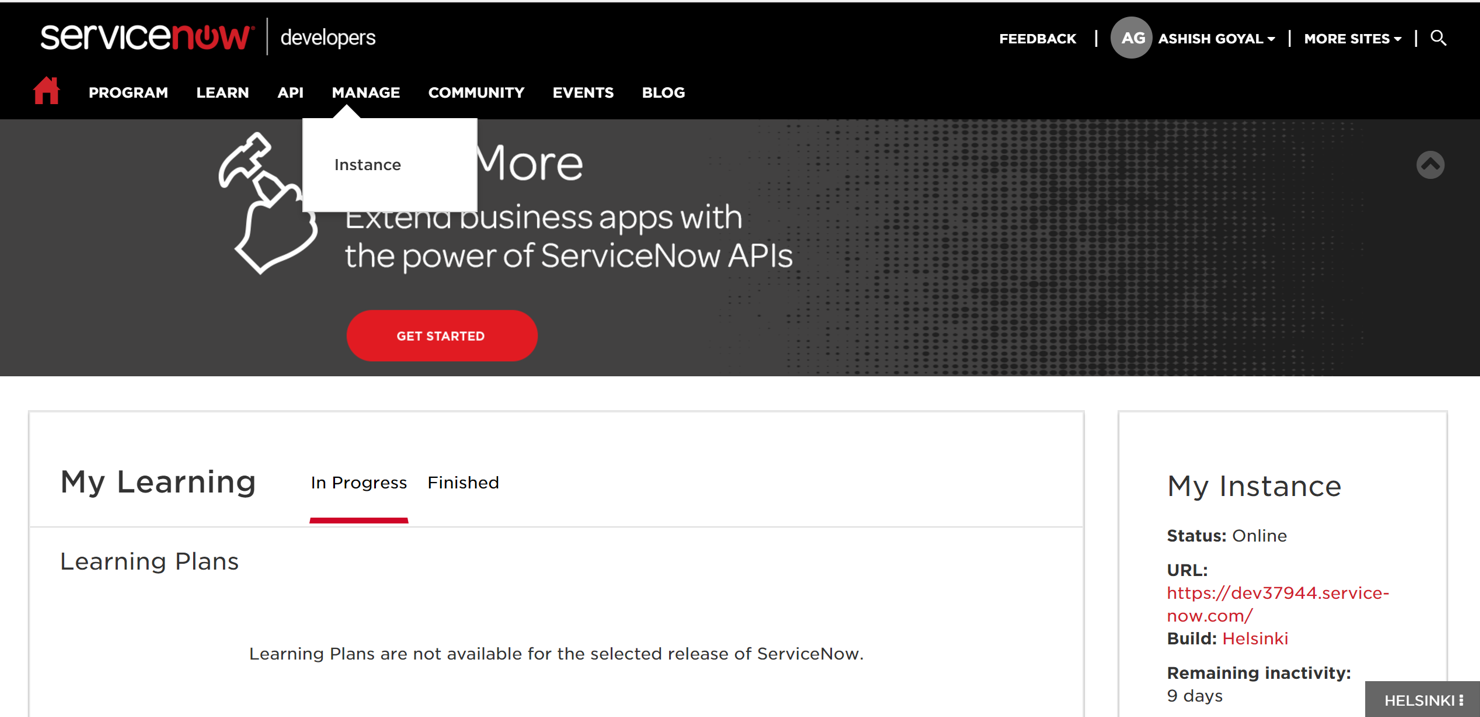Open the Learn menu
1480x717 pixels.
(x=222, y=92)
